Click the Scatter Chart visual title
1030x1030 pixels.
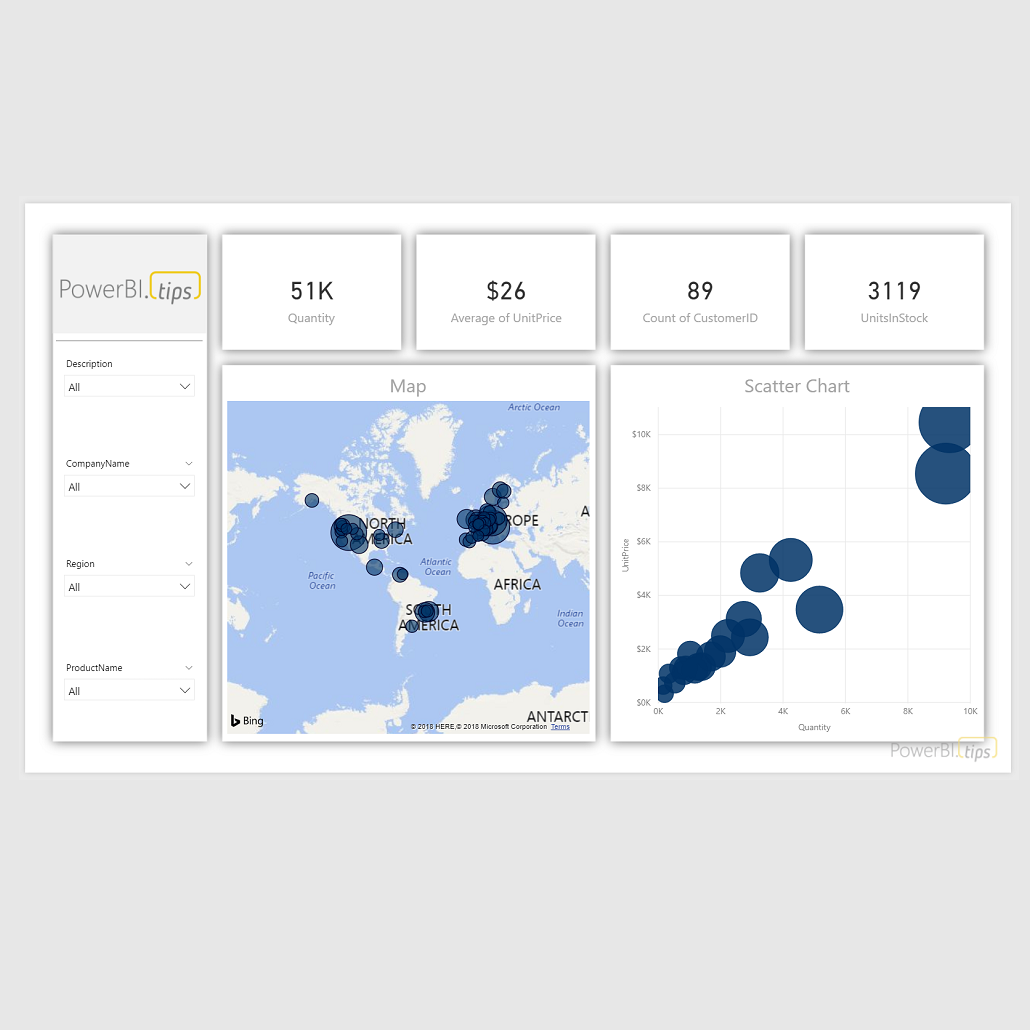click(797, 386)
